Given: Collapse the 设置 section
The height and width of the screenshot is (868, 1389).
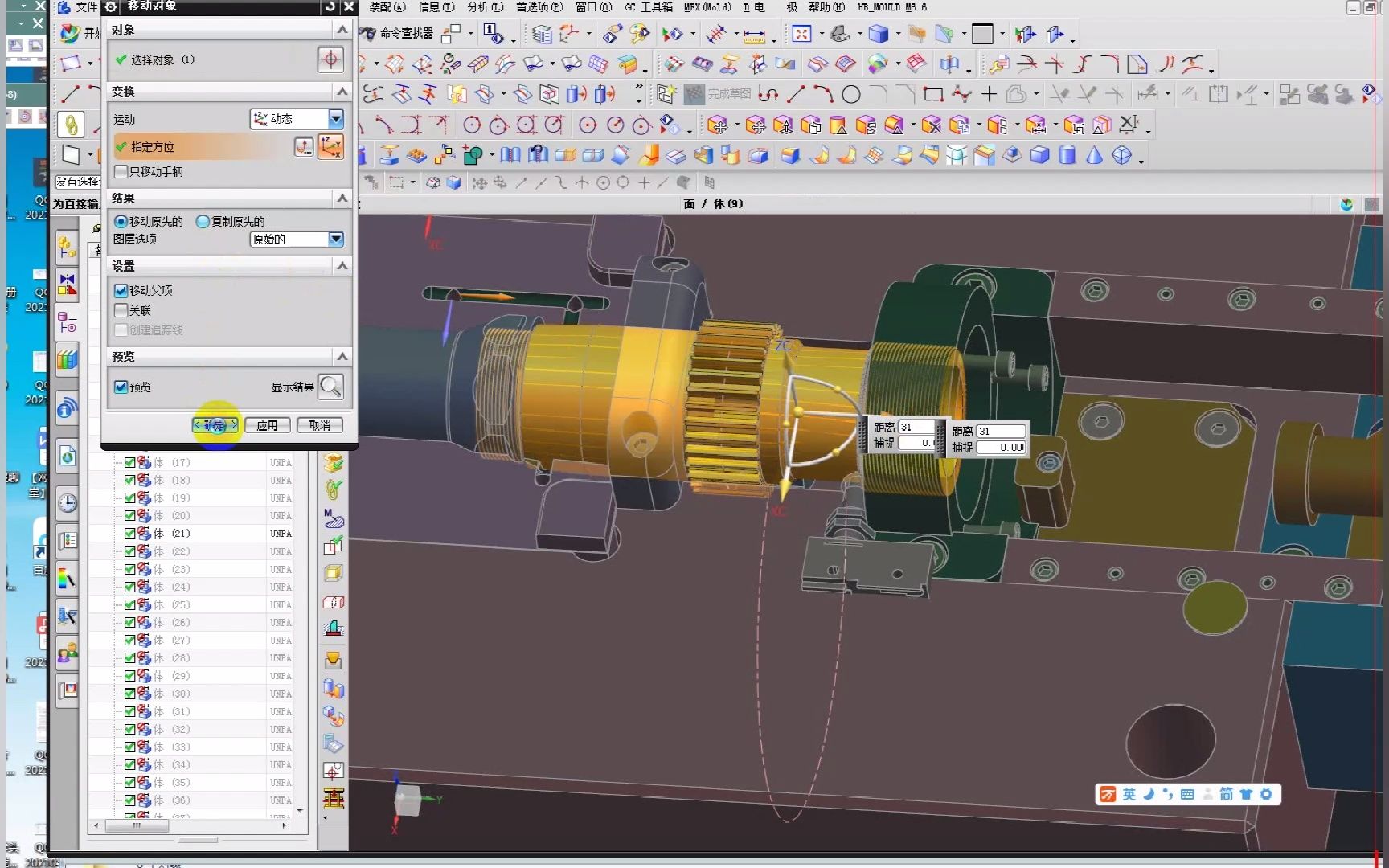Looking at the screenshot, I should pos(342,266).
